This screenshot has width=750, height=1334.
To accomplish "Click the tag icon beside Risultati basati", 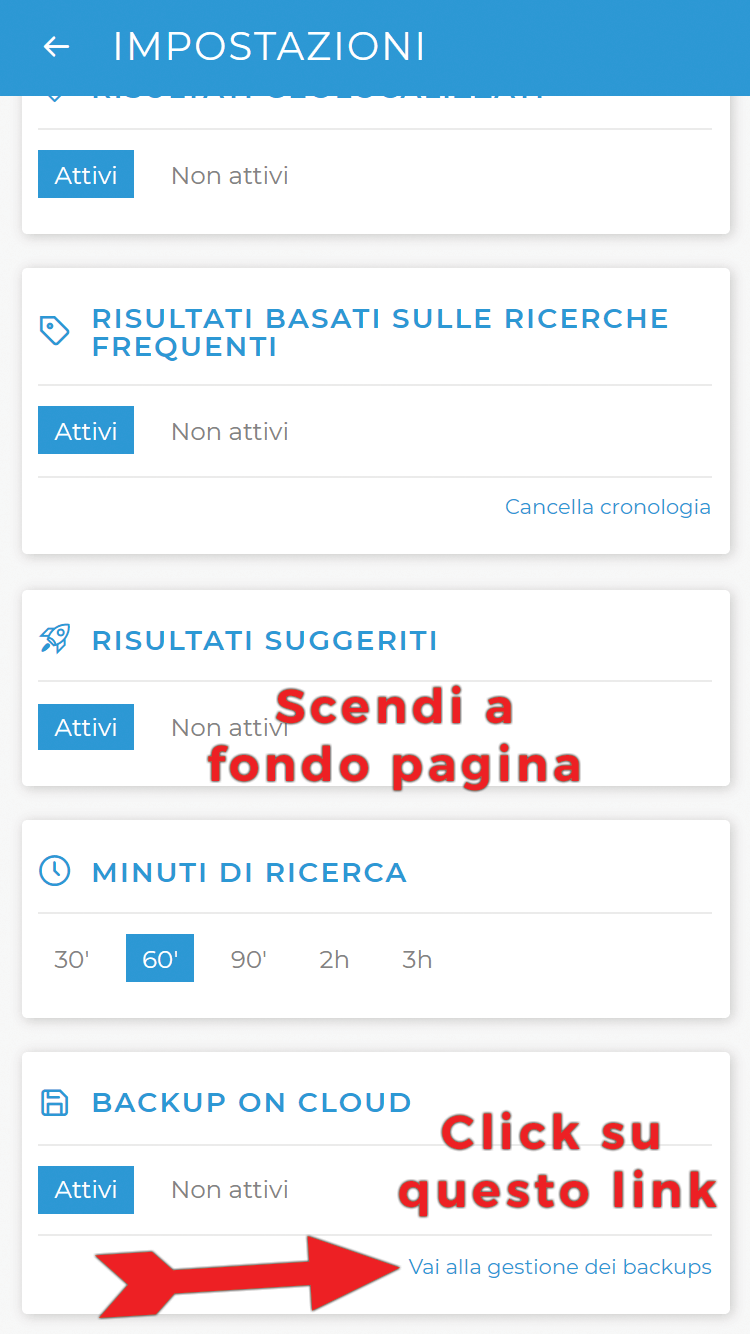I will coord(54,331).
